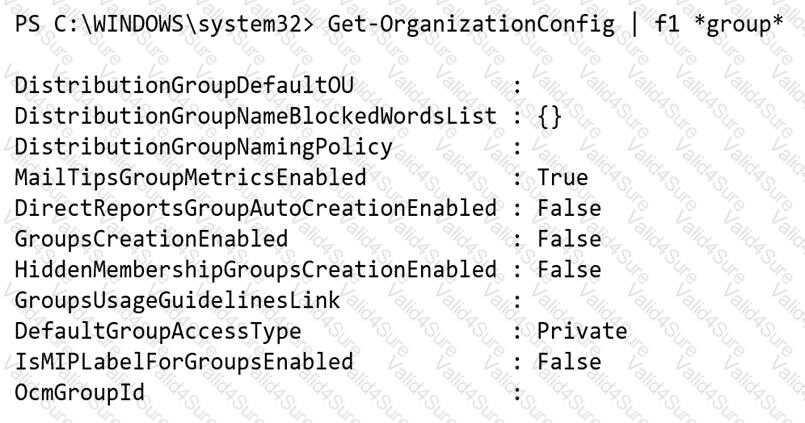Screen dimensions: 805x423
Task: Select the DistributionGroupNamingPolicy property name
Action: pyautogui.click(x=202, y=147)
